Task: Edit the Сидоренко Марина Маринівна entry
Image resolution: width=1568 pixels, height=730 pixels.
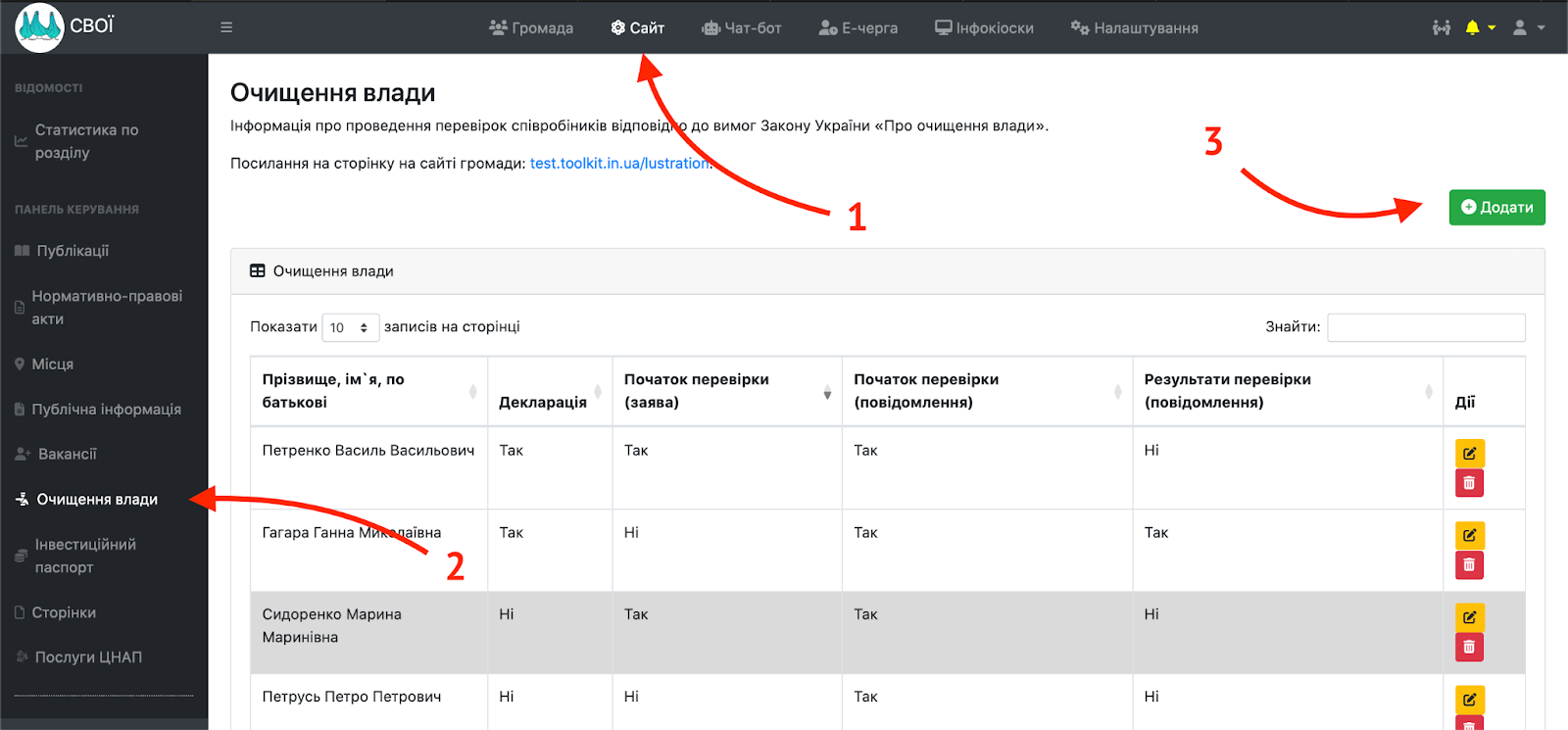Action: coord(1469,617)
